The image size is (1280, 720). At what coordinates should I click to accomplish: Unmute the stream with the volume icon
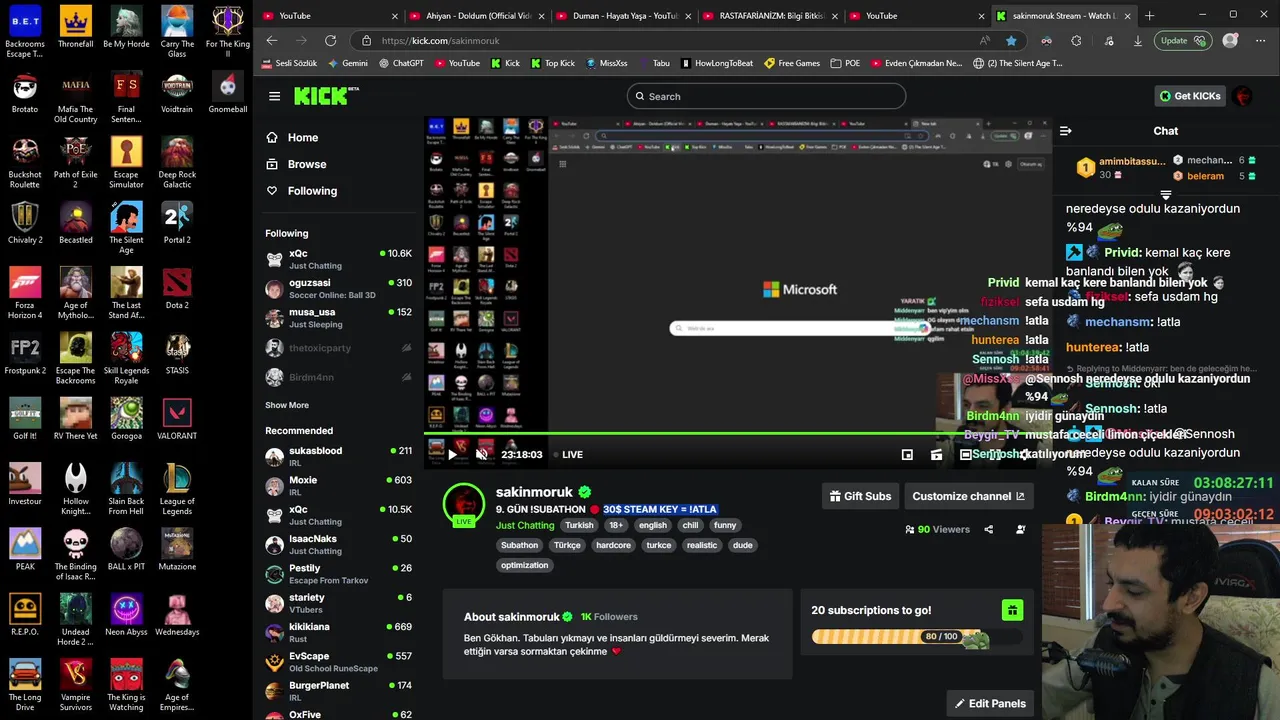481,454
